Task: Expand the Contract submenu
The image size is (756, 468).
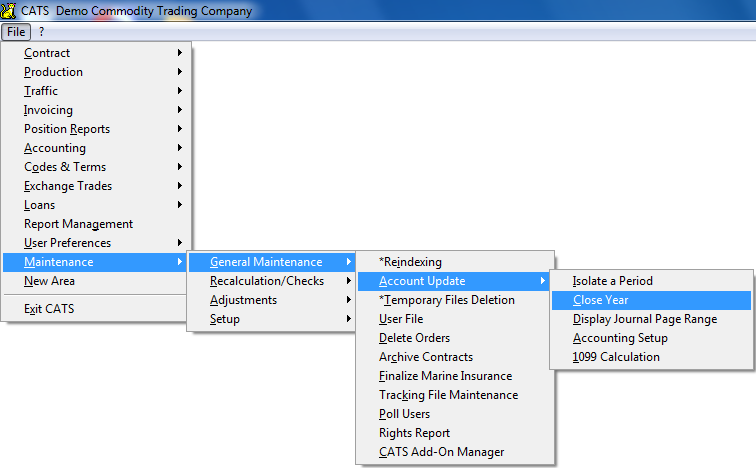Action: (94, 53)
